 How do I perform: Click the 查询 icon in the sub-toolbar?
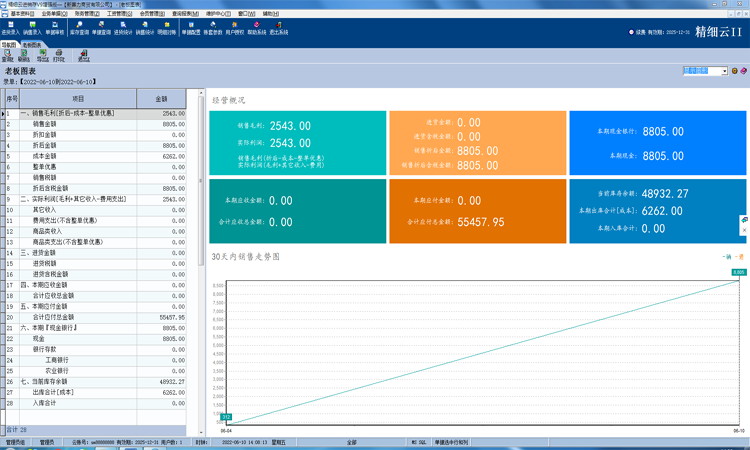(x=8, y=56)
